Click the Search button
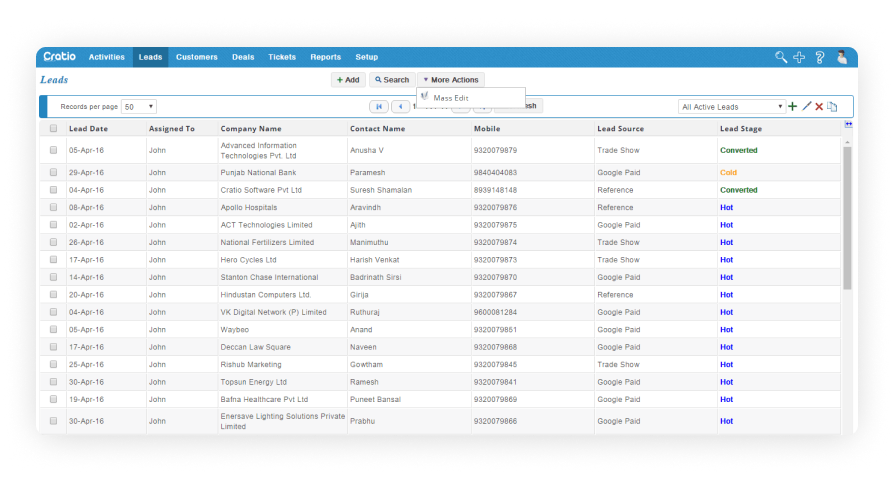Image resolution: width=894 pixels, height=482 pixels. click(x=391, y=80)
